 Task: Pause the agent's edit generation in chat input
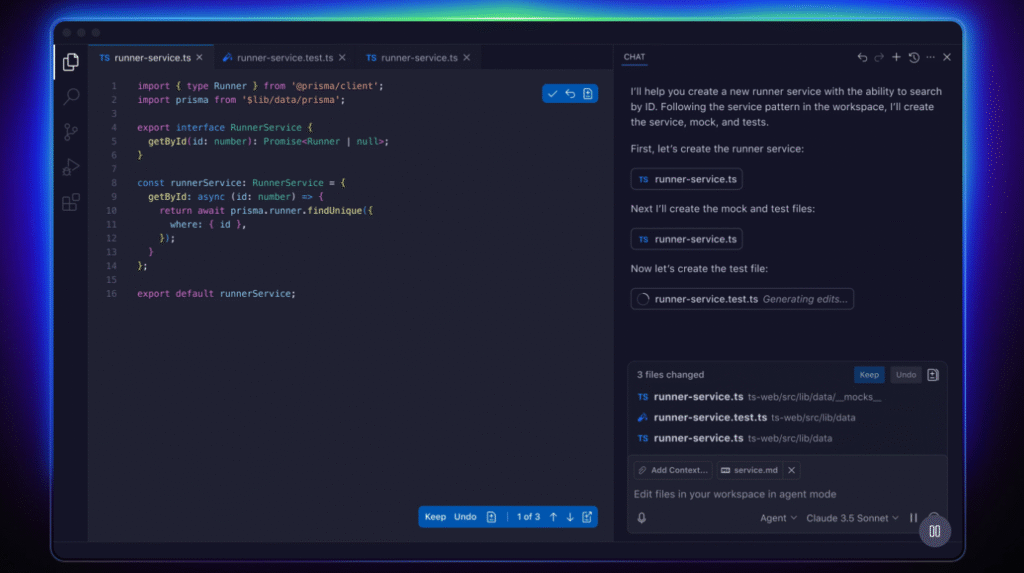913,518
